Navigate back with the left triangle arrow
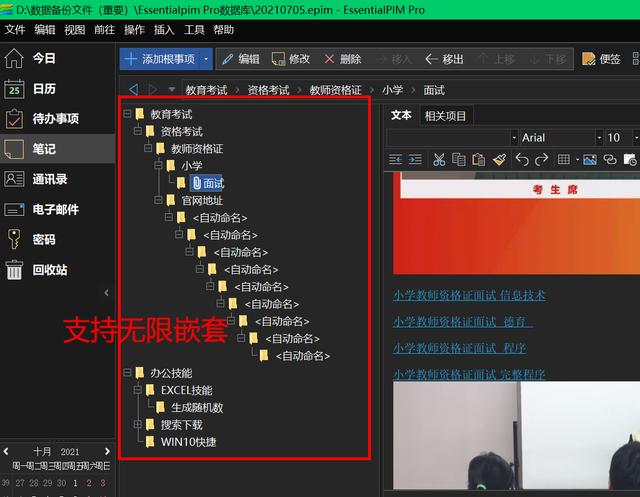Image resolution: width=640 pixels, height=497 pixels. [133, 89]
